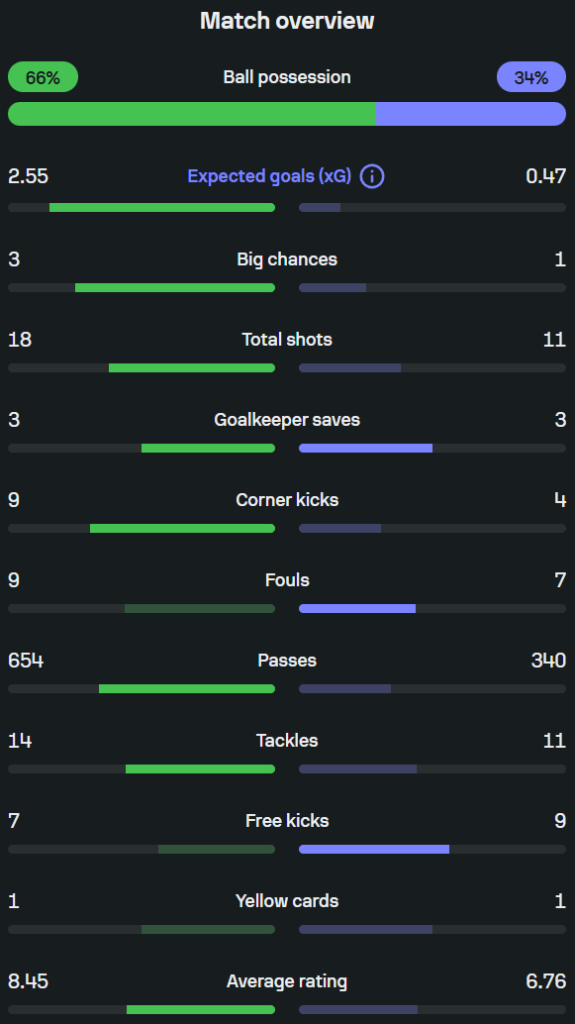Click the Fouls stat label

[287, 580]
